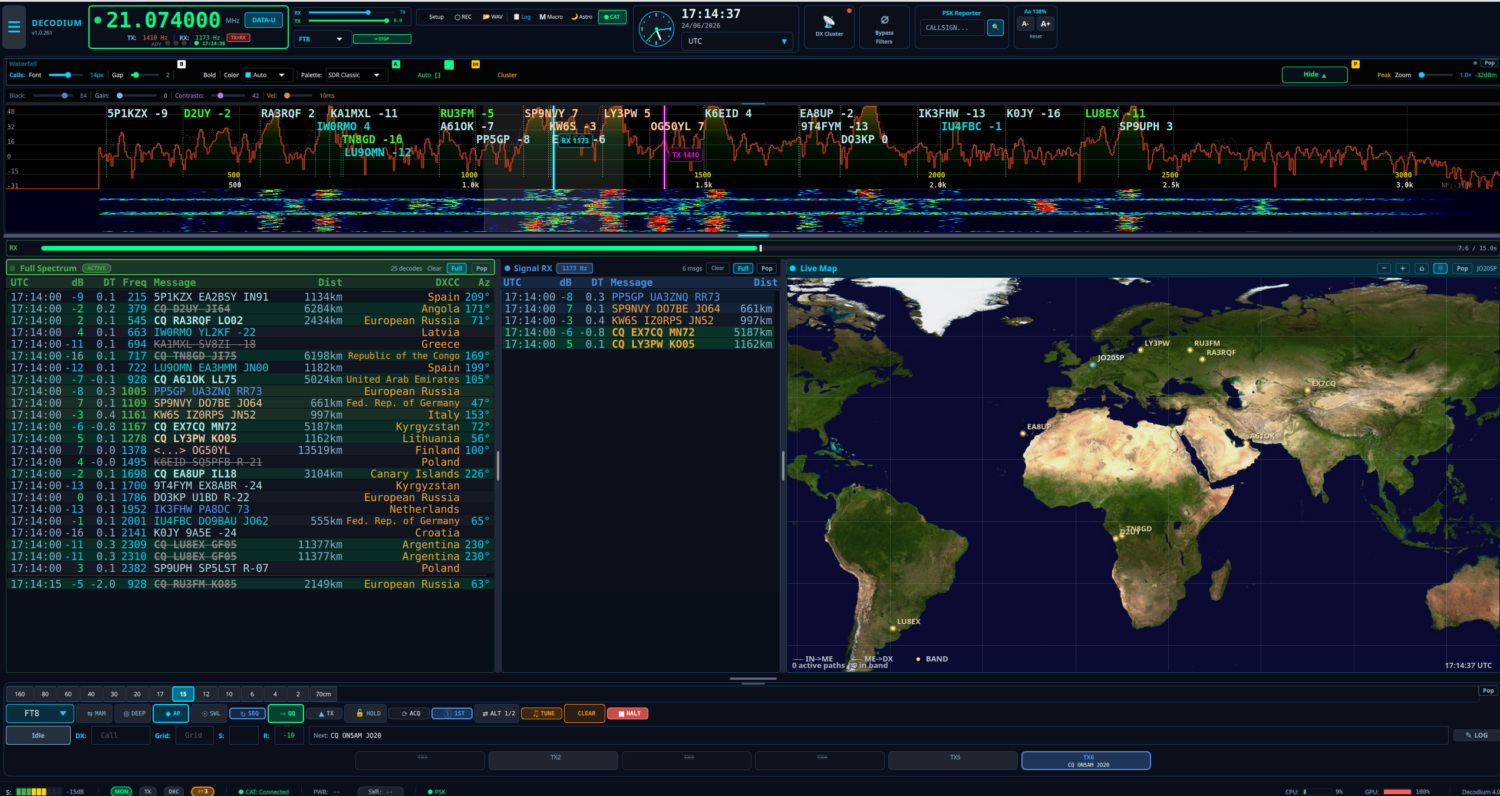Toggle Full view in Signal RX panel
This screenshot has width=1500, height=796.
click(743, 268)
